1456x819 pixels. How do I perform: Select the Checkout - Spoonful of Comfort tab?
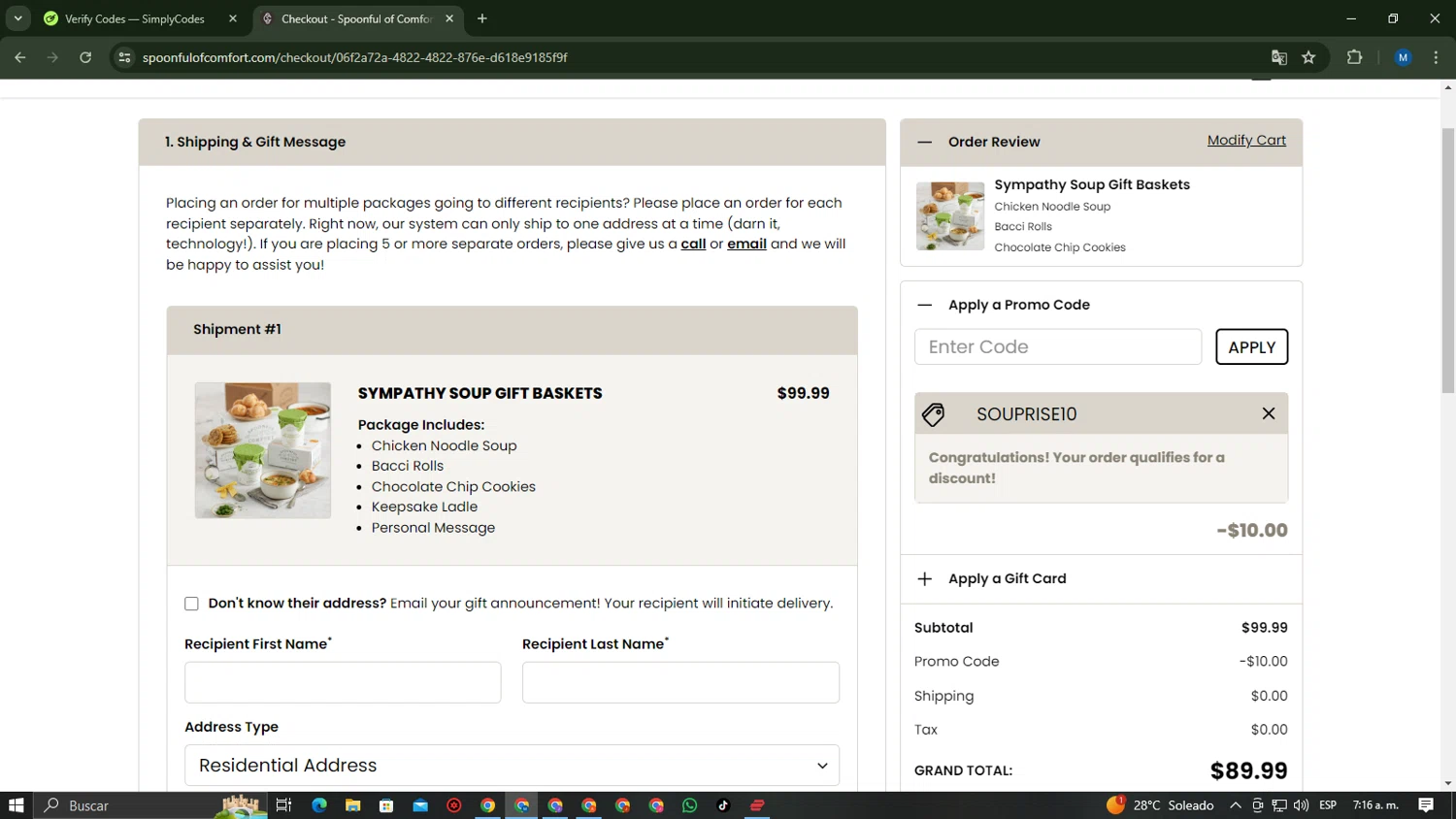pos(355,18)
